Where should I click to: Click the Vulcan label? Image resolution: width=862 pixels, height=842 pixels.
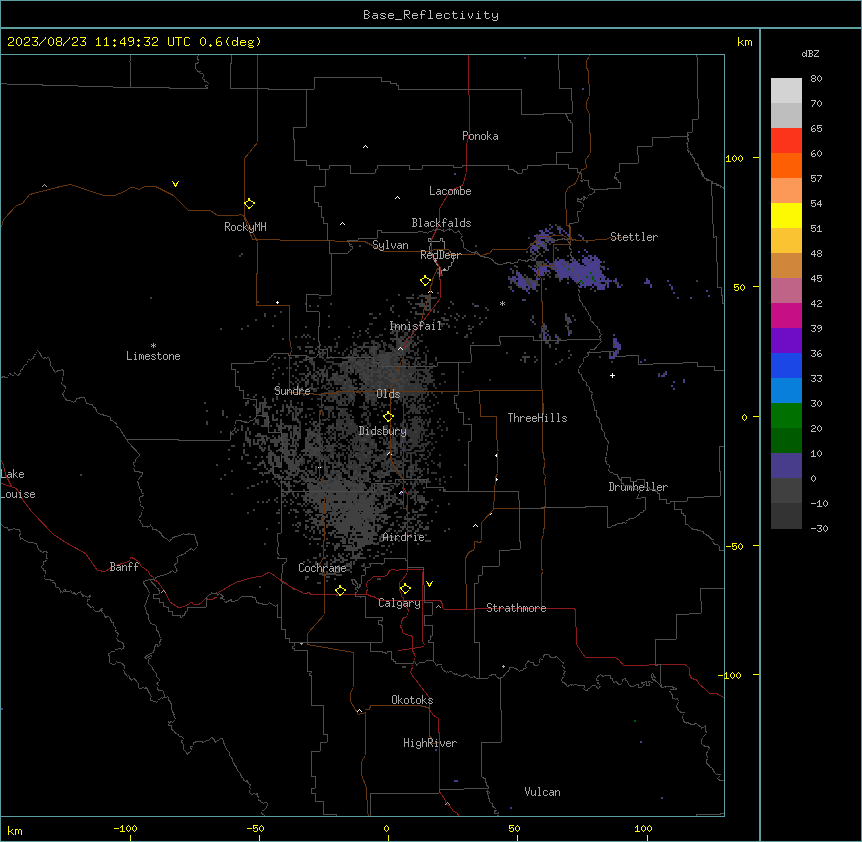pyautogui.click(x=543, y=792)
